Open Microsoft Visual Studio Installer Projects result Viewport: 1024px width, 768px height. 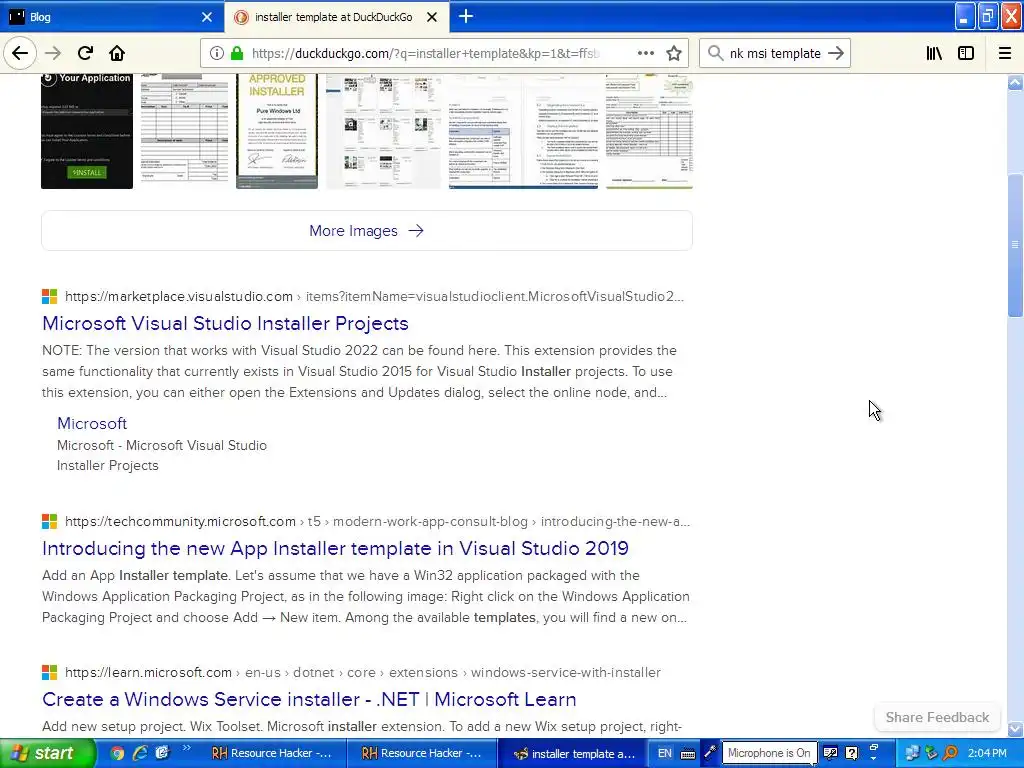click(225, 323)
